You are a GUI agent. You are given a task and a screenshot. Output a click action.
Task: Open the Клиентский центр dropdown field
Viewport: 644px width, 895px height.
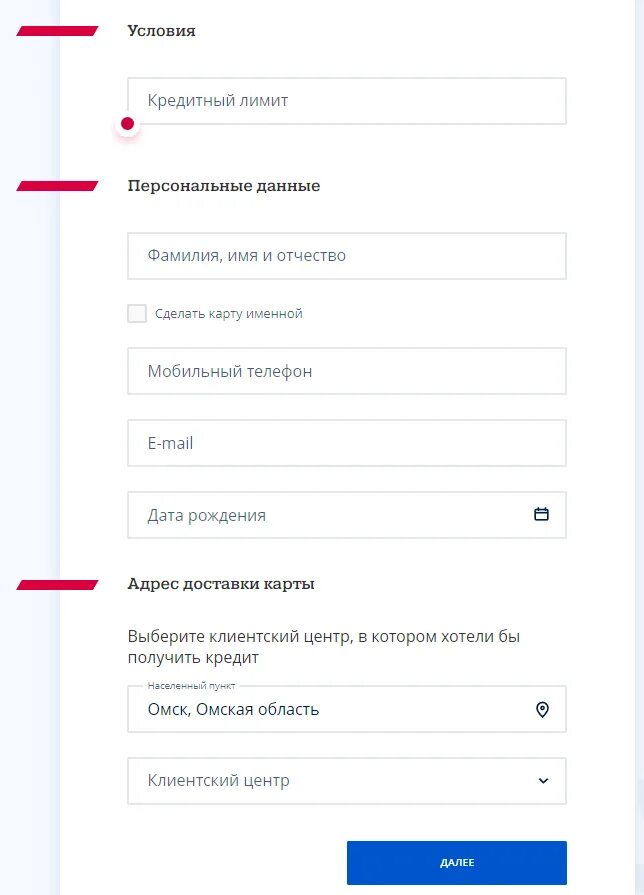click(330, 781)
